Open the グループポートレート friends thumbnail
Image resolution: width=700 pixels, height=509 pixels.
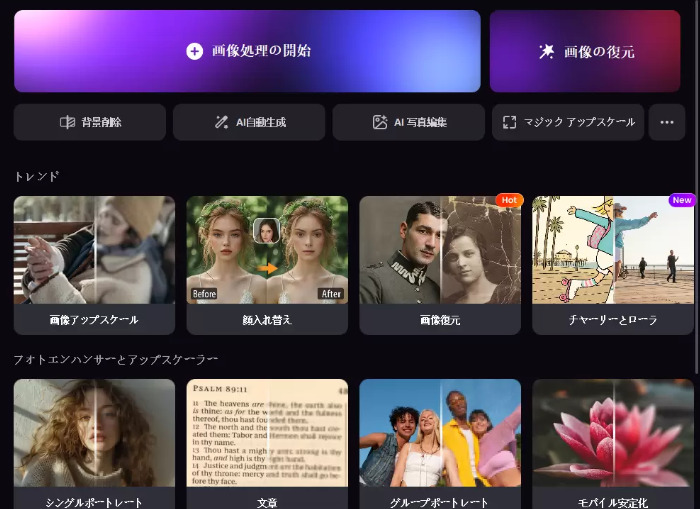[440, 433]
